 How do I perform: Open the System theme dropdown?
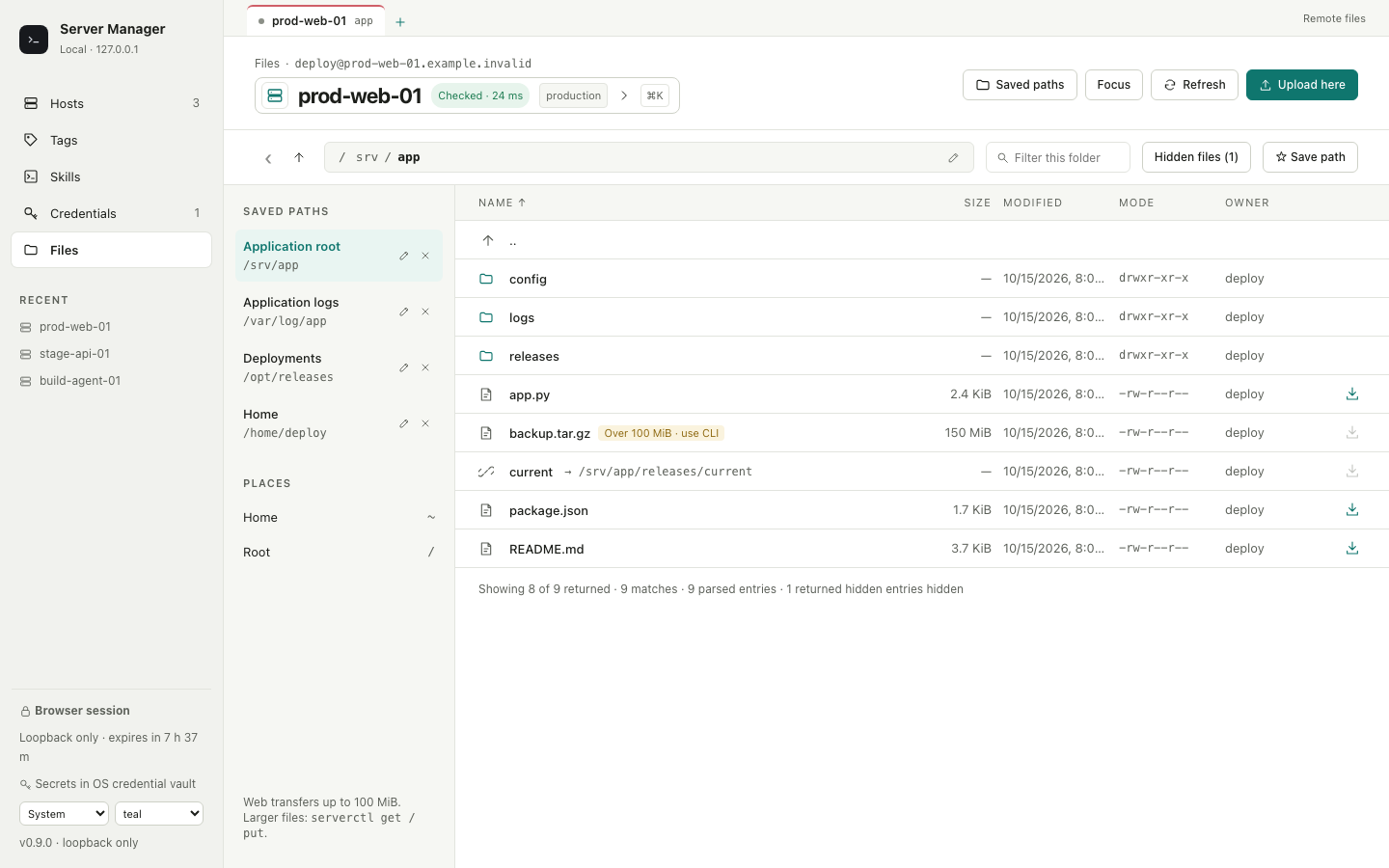pyautogui.click(x=64, y=814)
